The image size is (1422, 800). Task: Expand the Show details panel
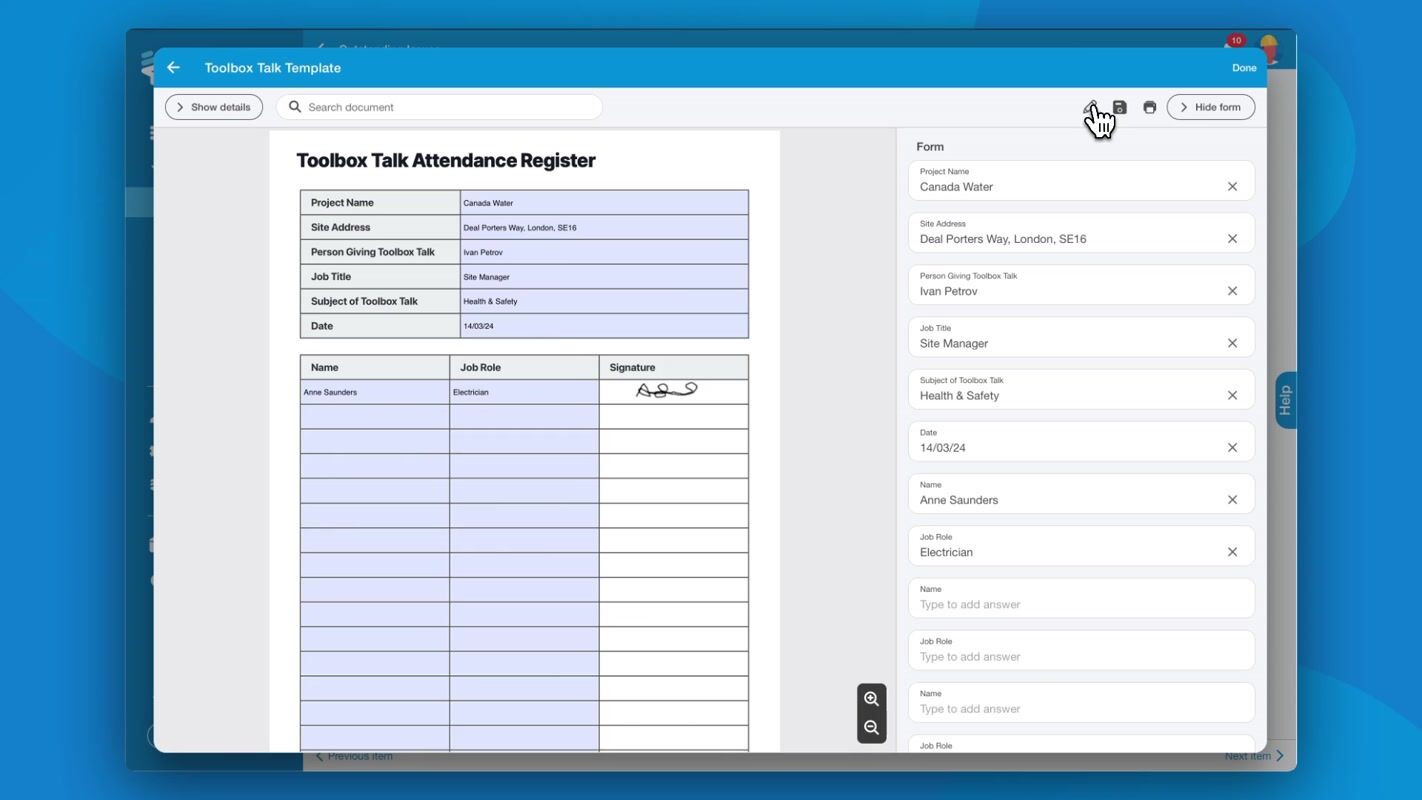214,107
